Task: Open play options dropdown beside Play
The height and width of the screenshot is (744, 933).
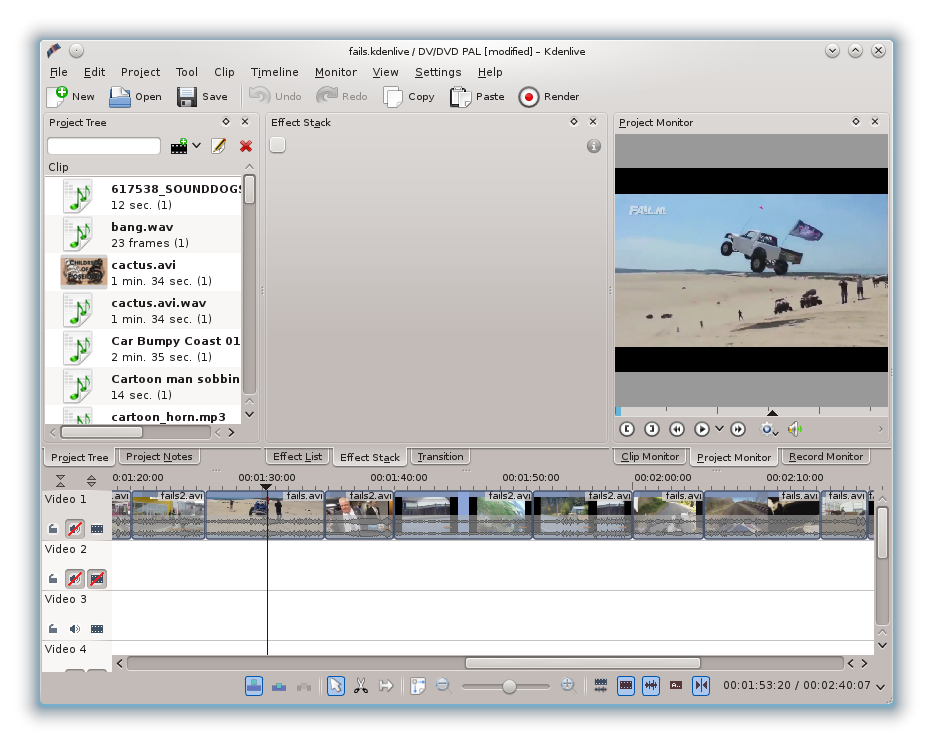Action: [x=719, y=429]
